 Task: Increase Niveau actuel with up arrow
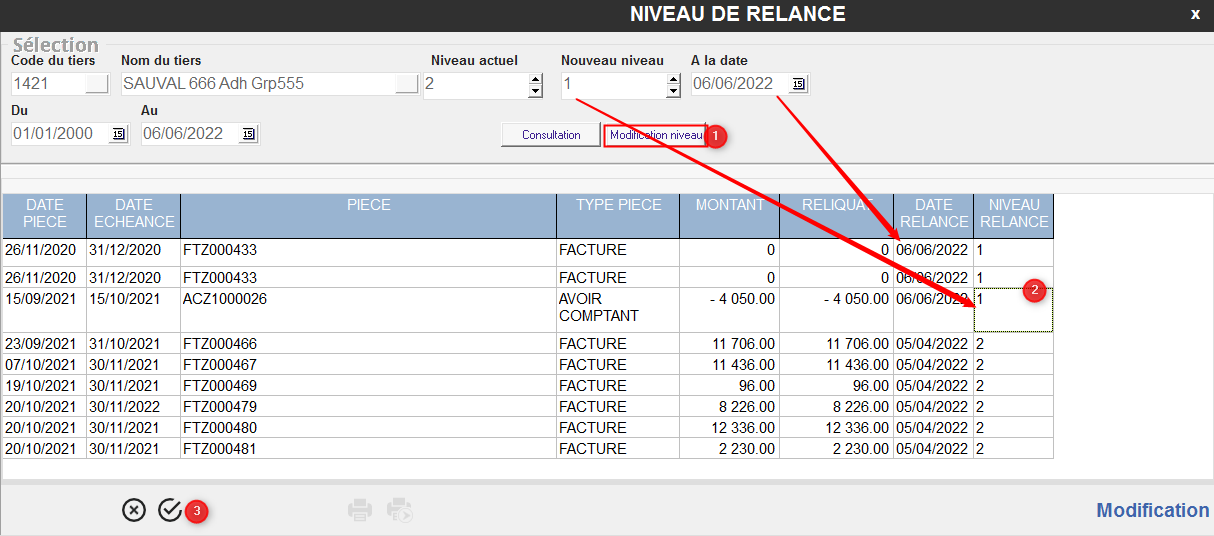[x=535, y=79]
